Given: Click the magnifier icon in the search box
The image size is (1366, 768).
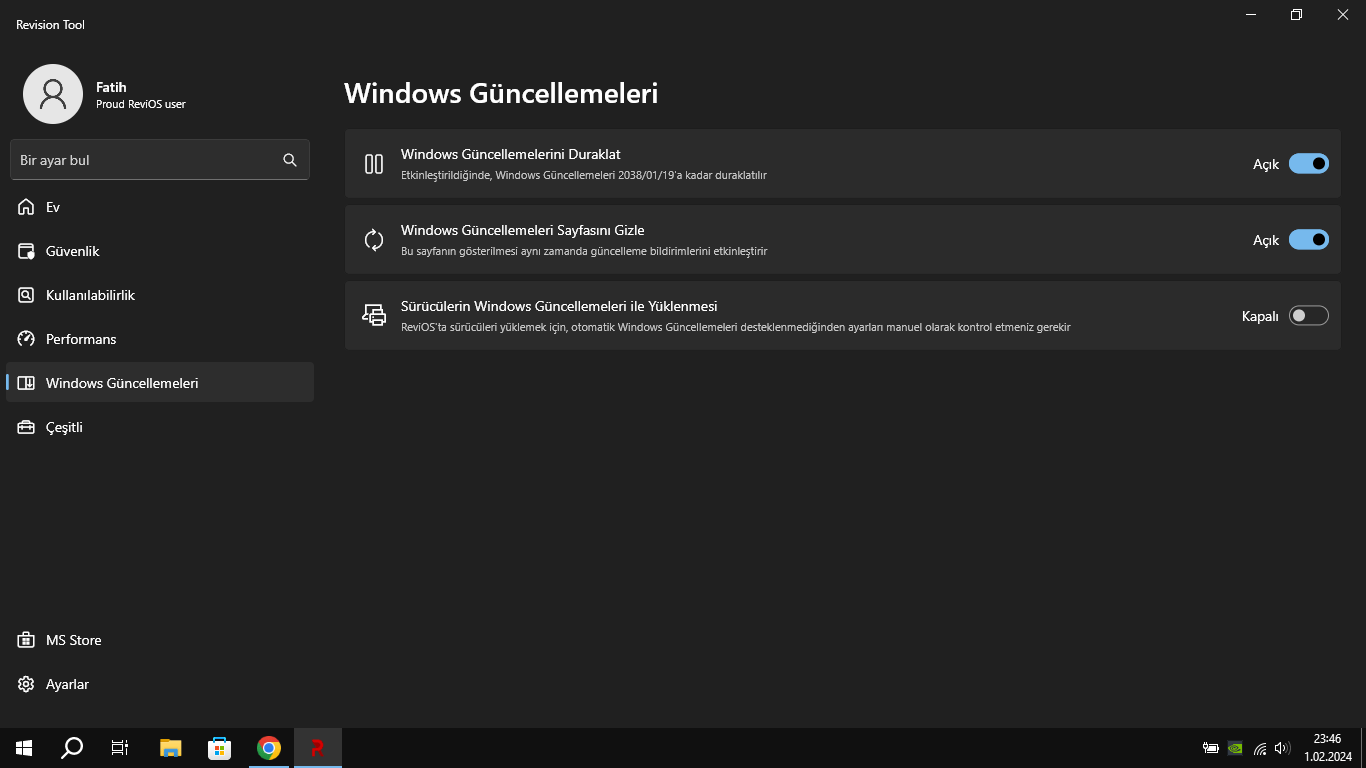Looking at the screenshot, I should tap(290, 160).
